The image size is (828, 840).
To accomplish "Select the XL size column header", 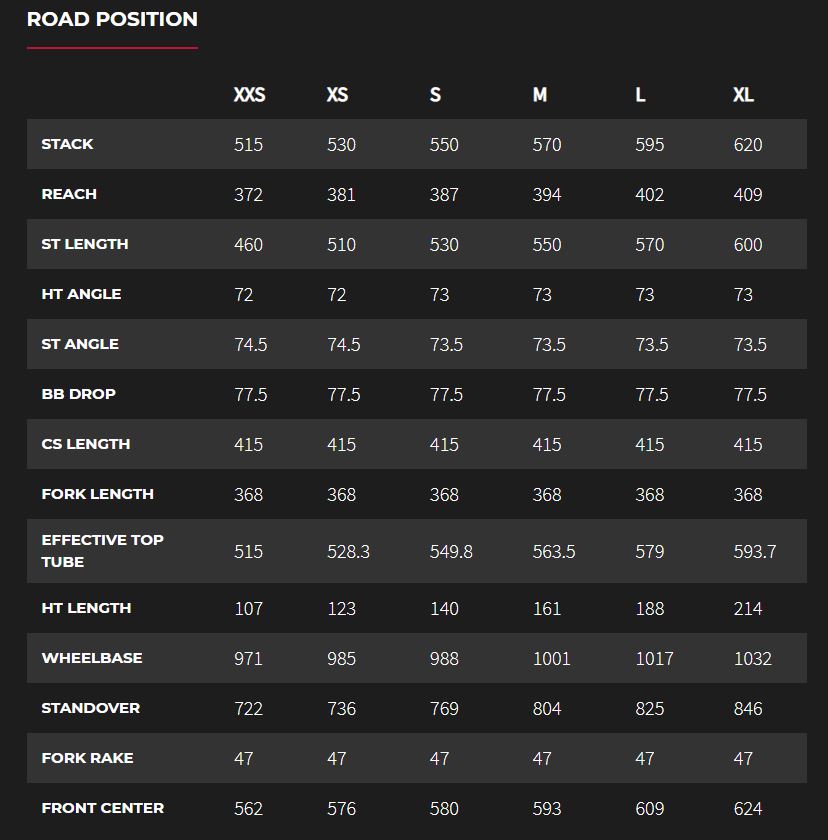I will click(743, 95).
